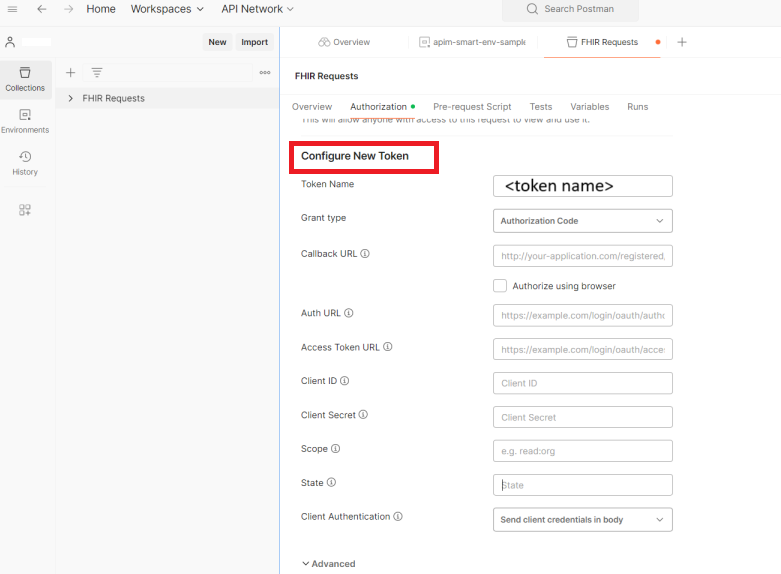Go back with the left arrow
The image size is (781, 574).
tap(42, 9)
